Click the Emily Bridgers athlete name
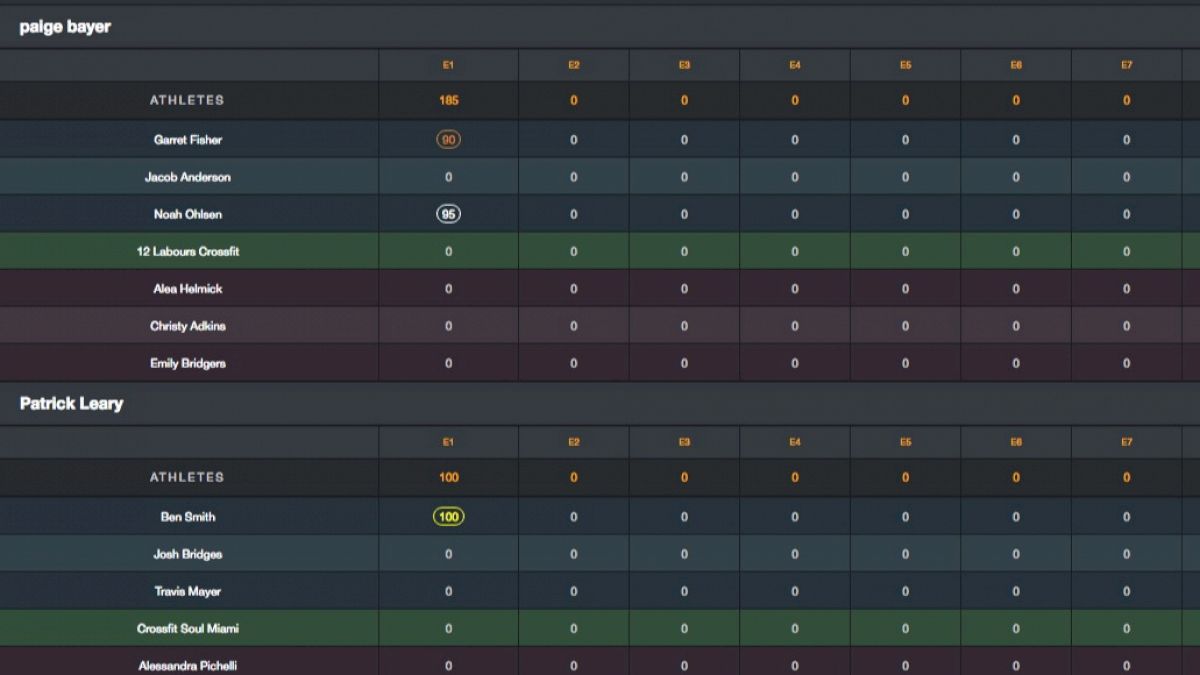The width and height of the screenshot is (1200, 675). tap(188, 363)
